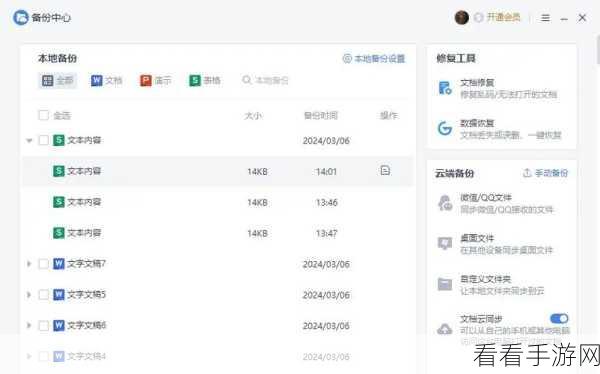600x374 pixels.
Task: Click the vertical scrollbar at right edge
Action: tap(598, 50)
